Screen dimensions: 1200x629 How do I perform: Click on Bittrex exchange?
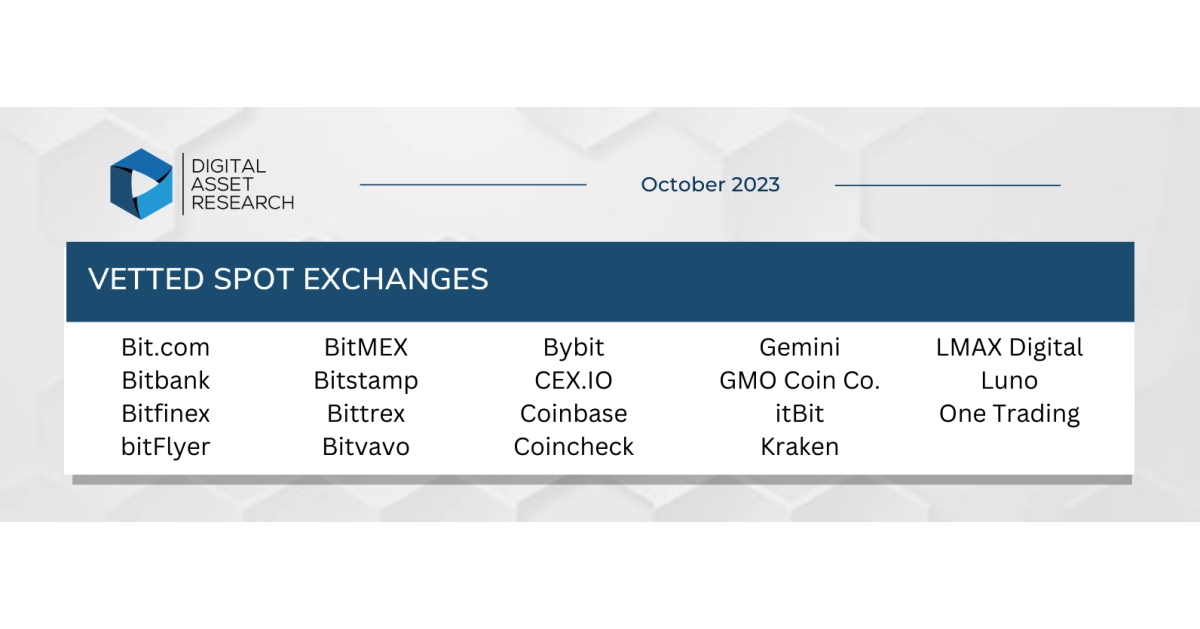(x=366, y=414)
